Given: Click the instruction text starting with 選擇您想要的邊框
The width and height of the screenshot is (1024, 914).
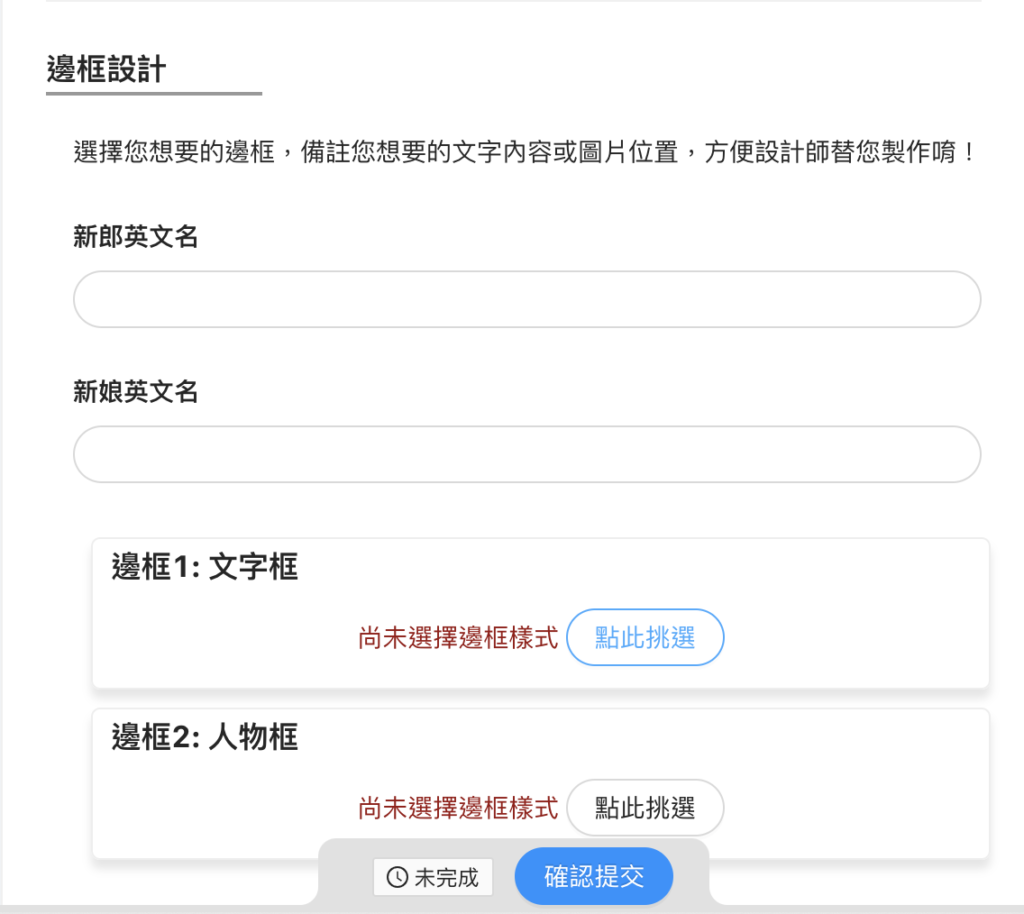Looking at the screenshot, I should 524,152.
